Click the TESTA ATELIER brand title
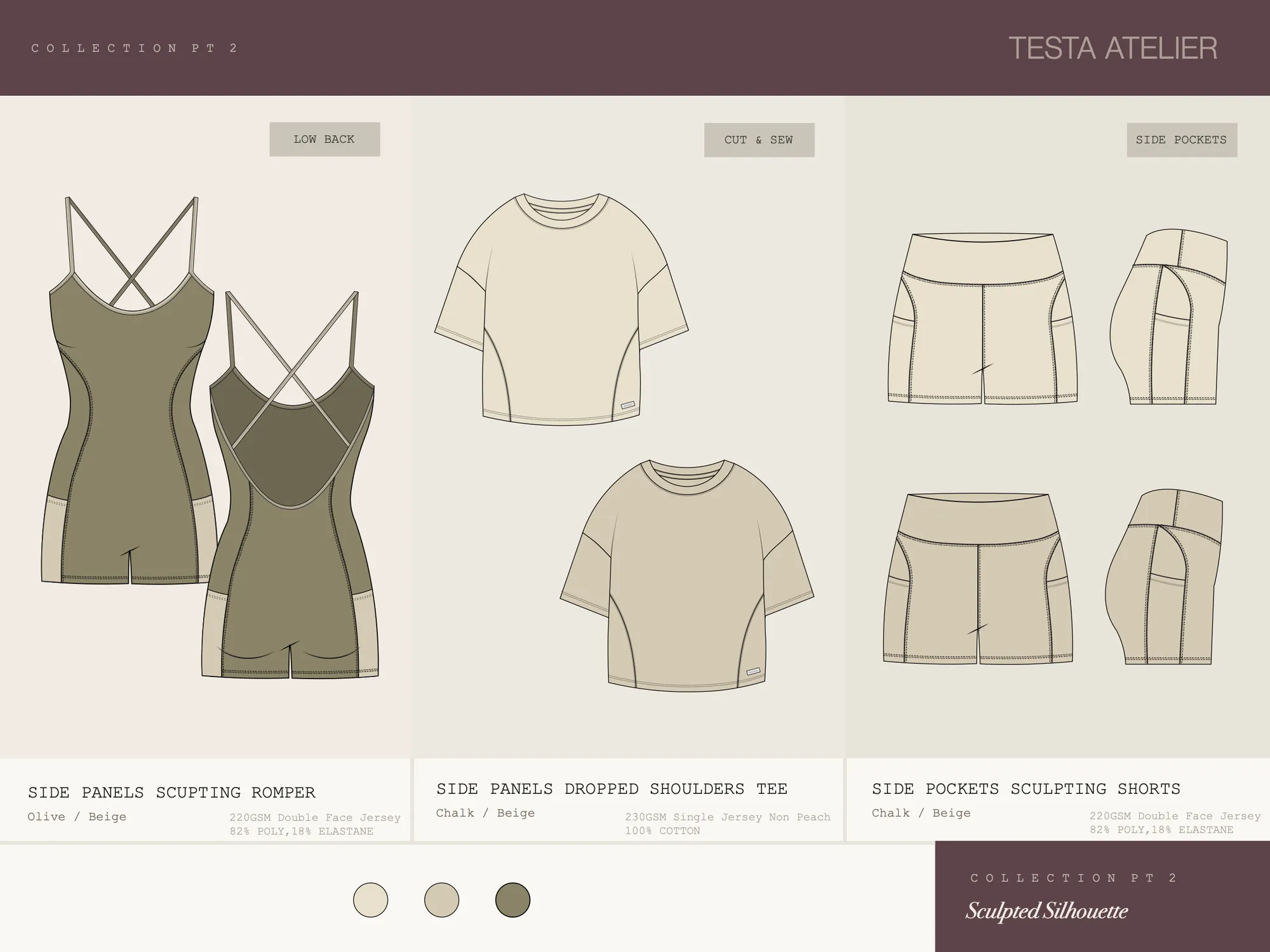The width and height of the screenshot is (1270, 952). tap(1113, 48)
